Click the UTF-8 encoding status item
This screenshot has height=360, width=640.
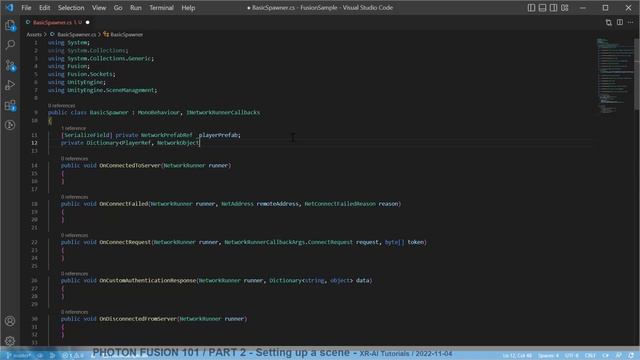coord(572,356)
